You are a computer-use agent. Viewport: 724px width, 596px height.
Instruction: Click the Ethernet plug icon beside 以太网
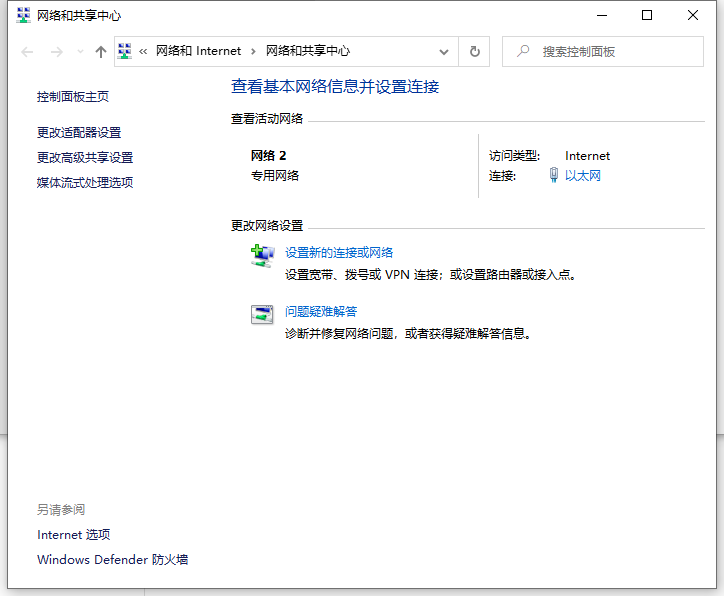pos(554,176)
